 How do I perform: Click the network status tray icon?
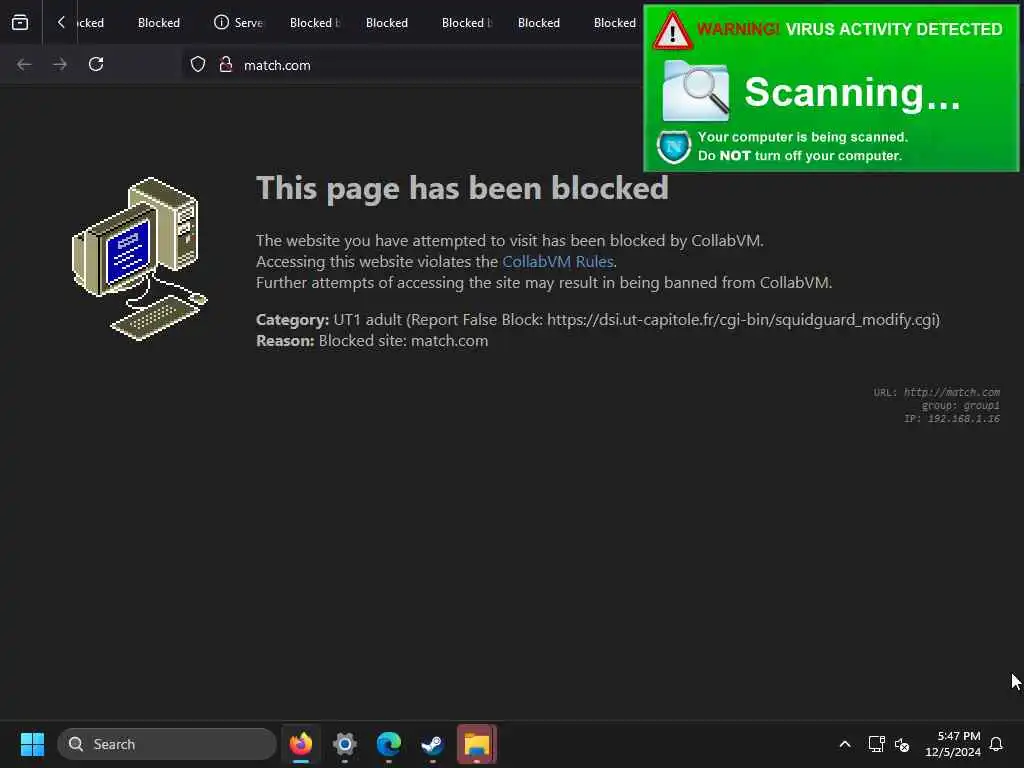876,744
